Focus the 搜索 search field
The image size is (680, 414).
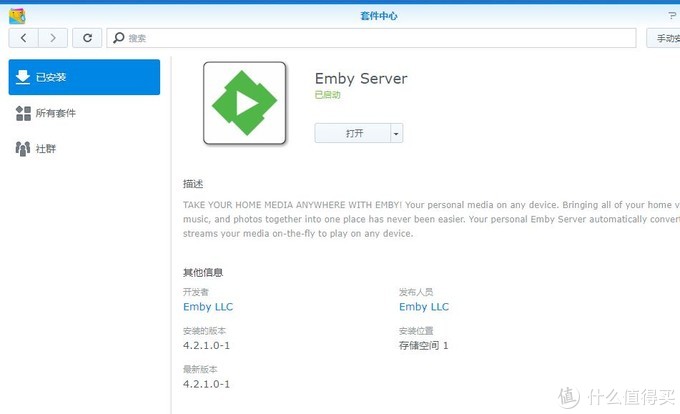coord(371,38)
